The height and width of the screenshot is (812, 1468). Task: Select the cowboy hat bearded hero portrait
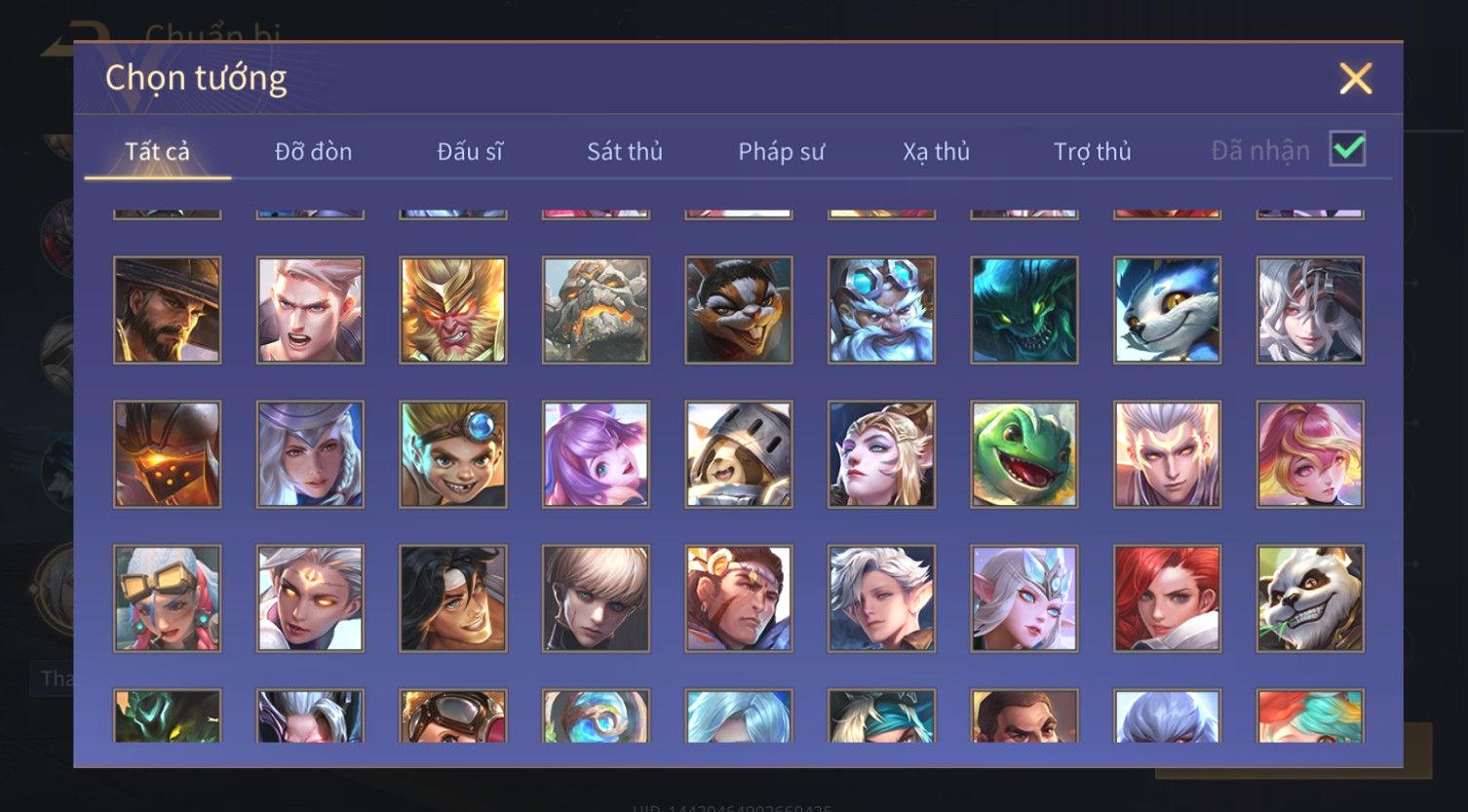(168, 310)
